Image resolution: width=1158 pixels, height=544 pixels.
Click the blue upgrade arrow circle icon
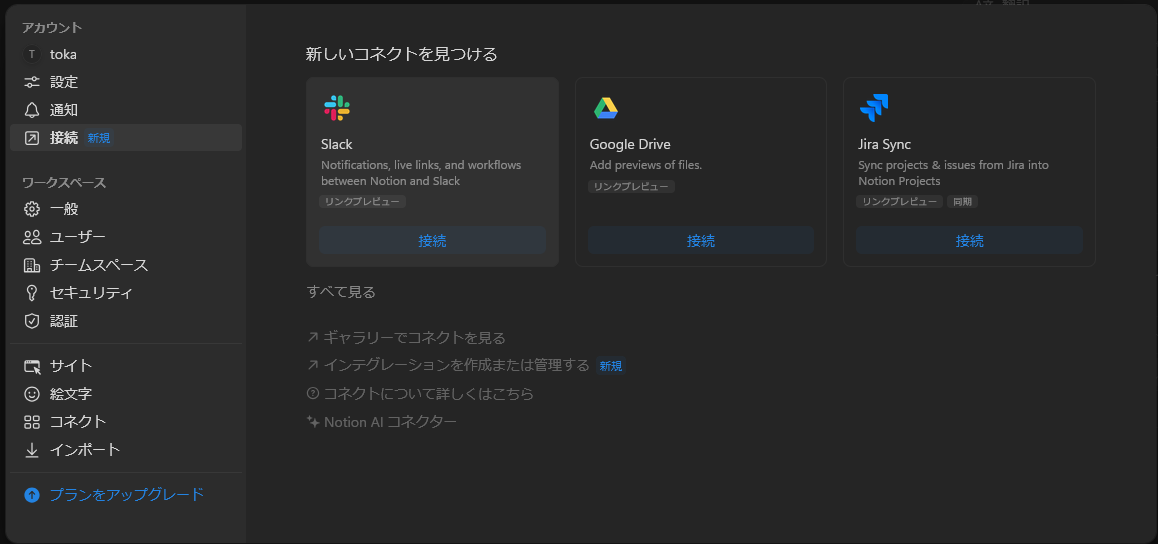pyautogui.click(x=32, y=495)
